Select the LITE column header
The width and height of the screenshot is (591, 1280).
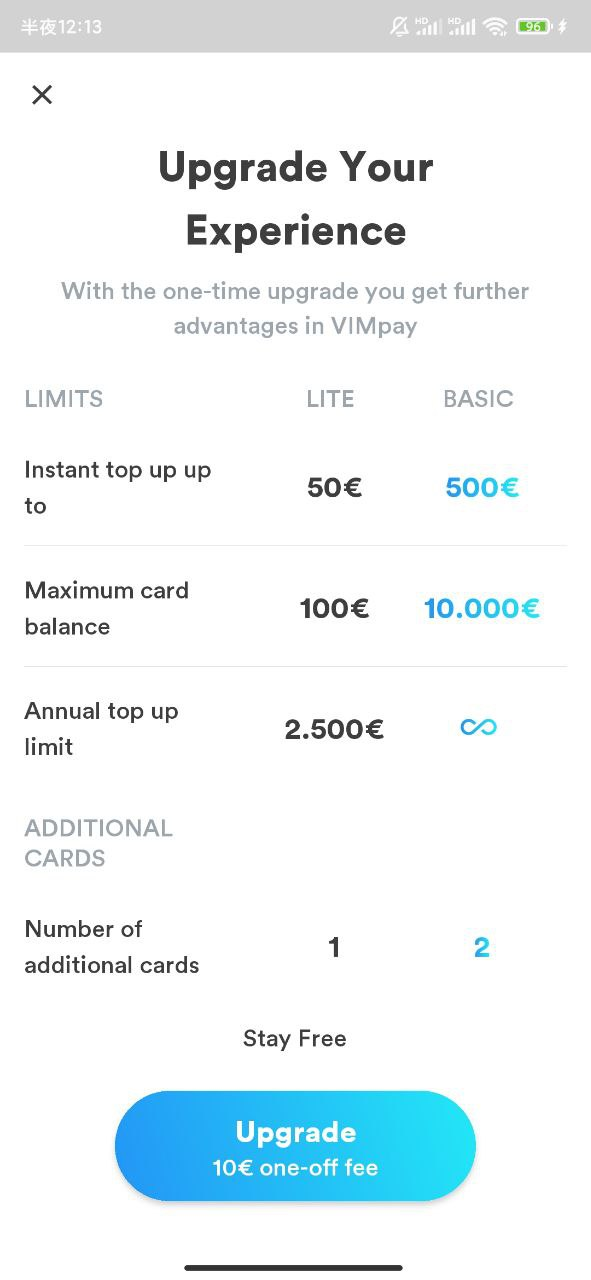(330, 399)
